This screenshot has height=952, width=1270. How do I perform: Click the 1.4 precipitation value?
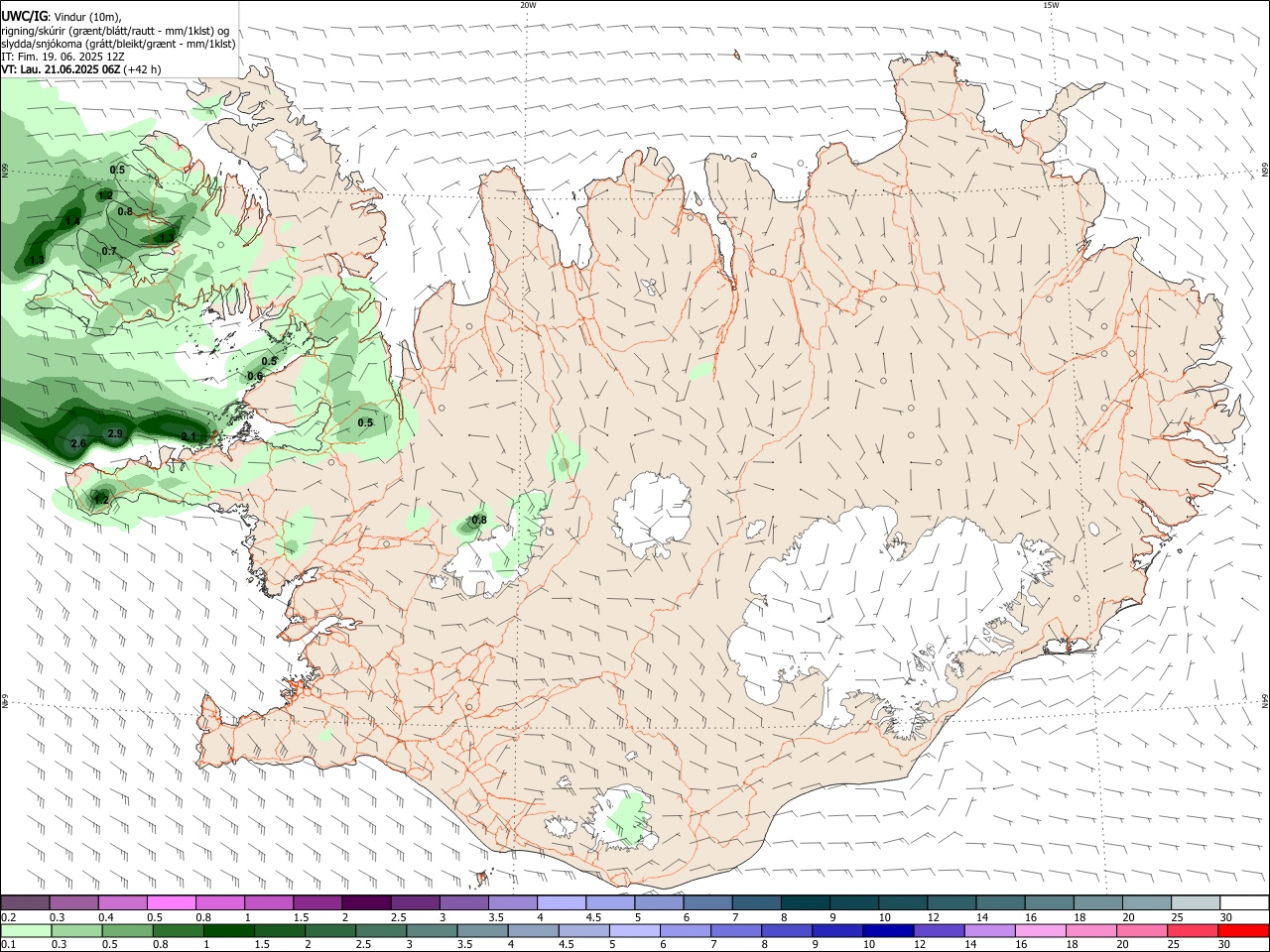72,221
